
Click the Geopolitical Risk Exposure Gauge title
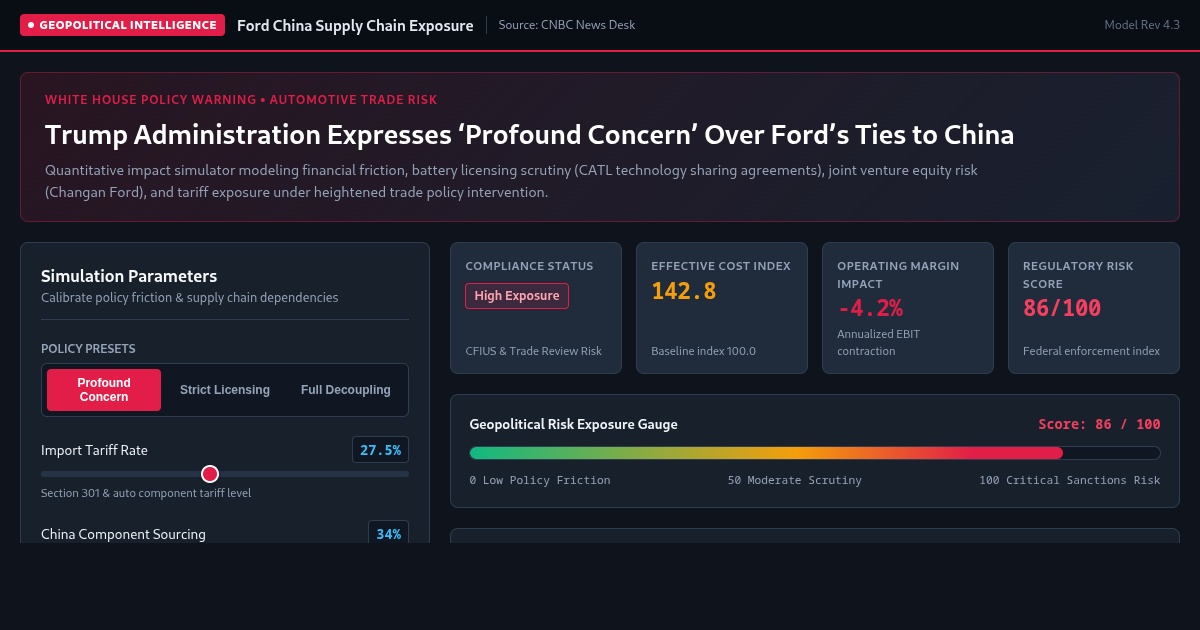point(573,424)
